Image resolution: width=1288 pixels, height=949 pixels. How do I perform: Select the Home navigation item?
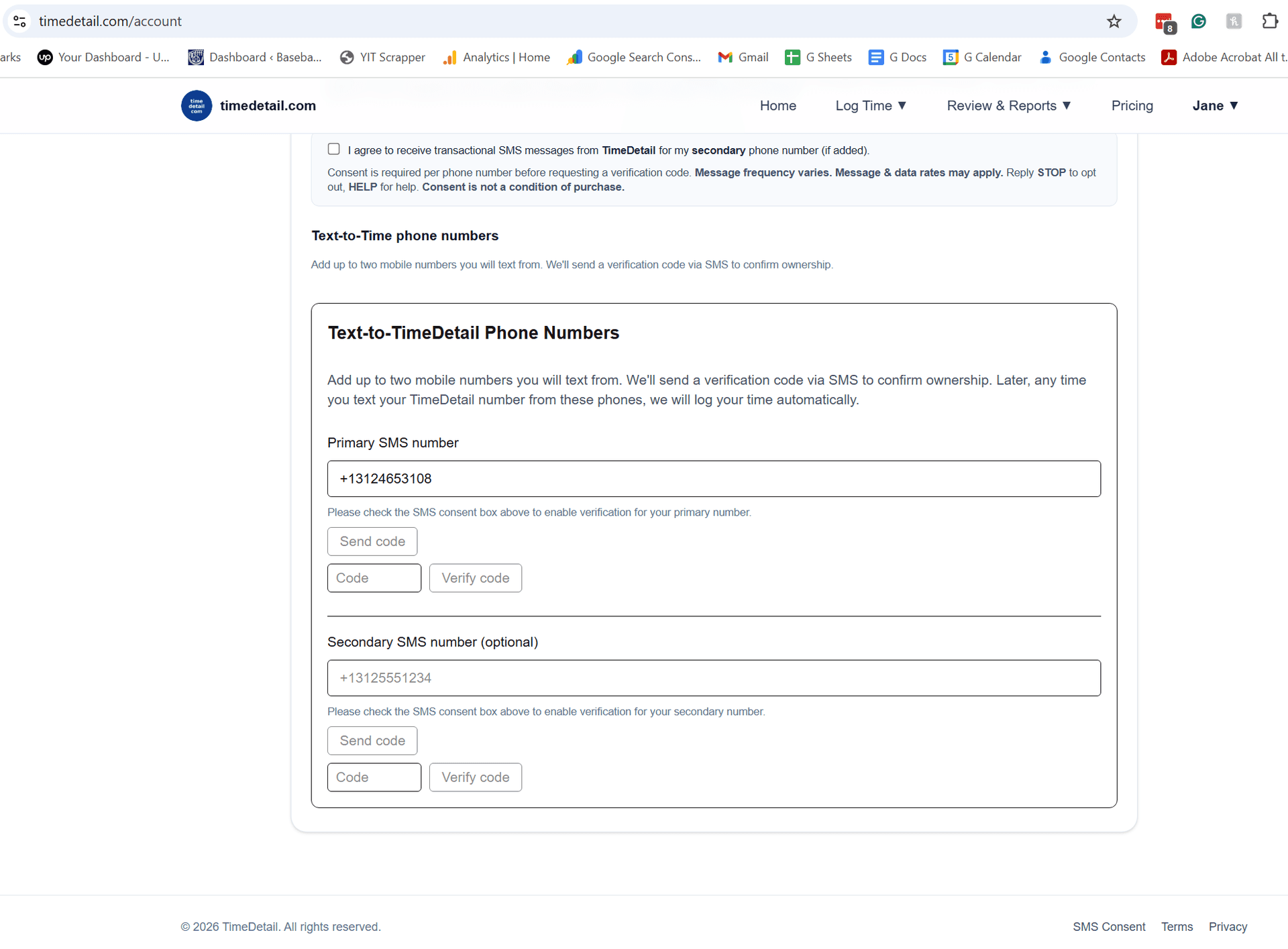click(x=777, y=105)
